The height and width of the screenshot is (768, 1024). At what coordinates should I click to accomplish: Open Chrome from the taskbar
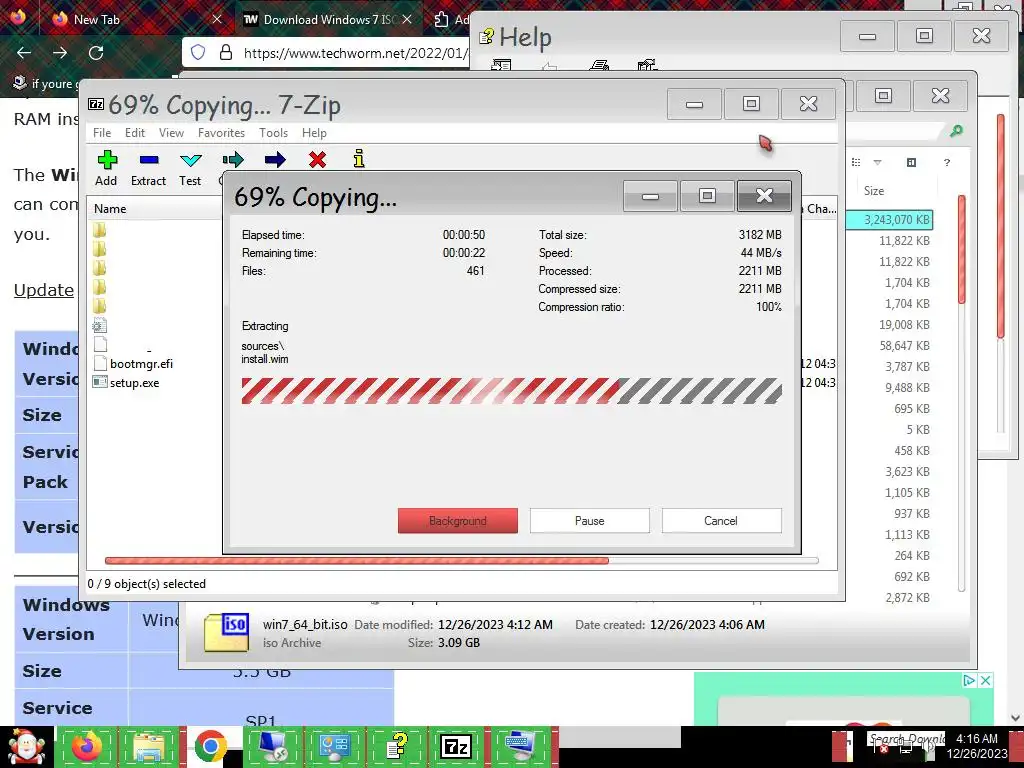tap(210, 746)
